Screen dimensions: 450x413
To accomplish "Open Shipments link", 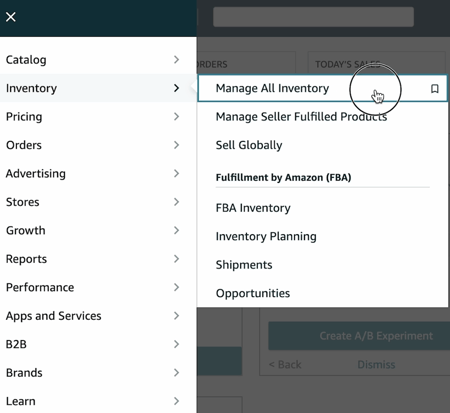I will click(244, 265).
